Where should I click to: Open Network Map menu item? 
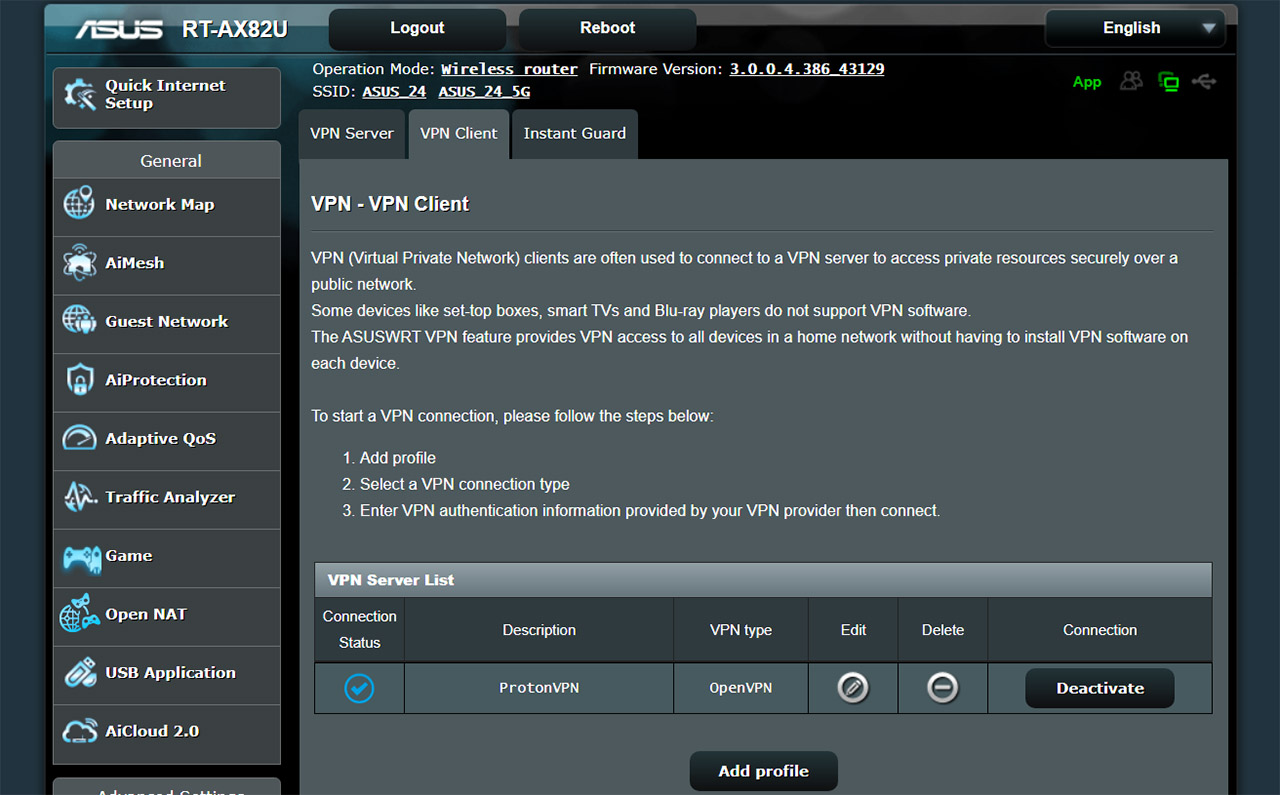pos(167,207)
